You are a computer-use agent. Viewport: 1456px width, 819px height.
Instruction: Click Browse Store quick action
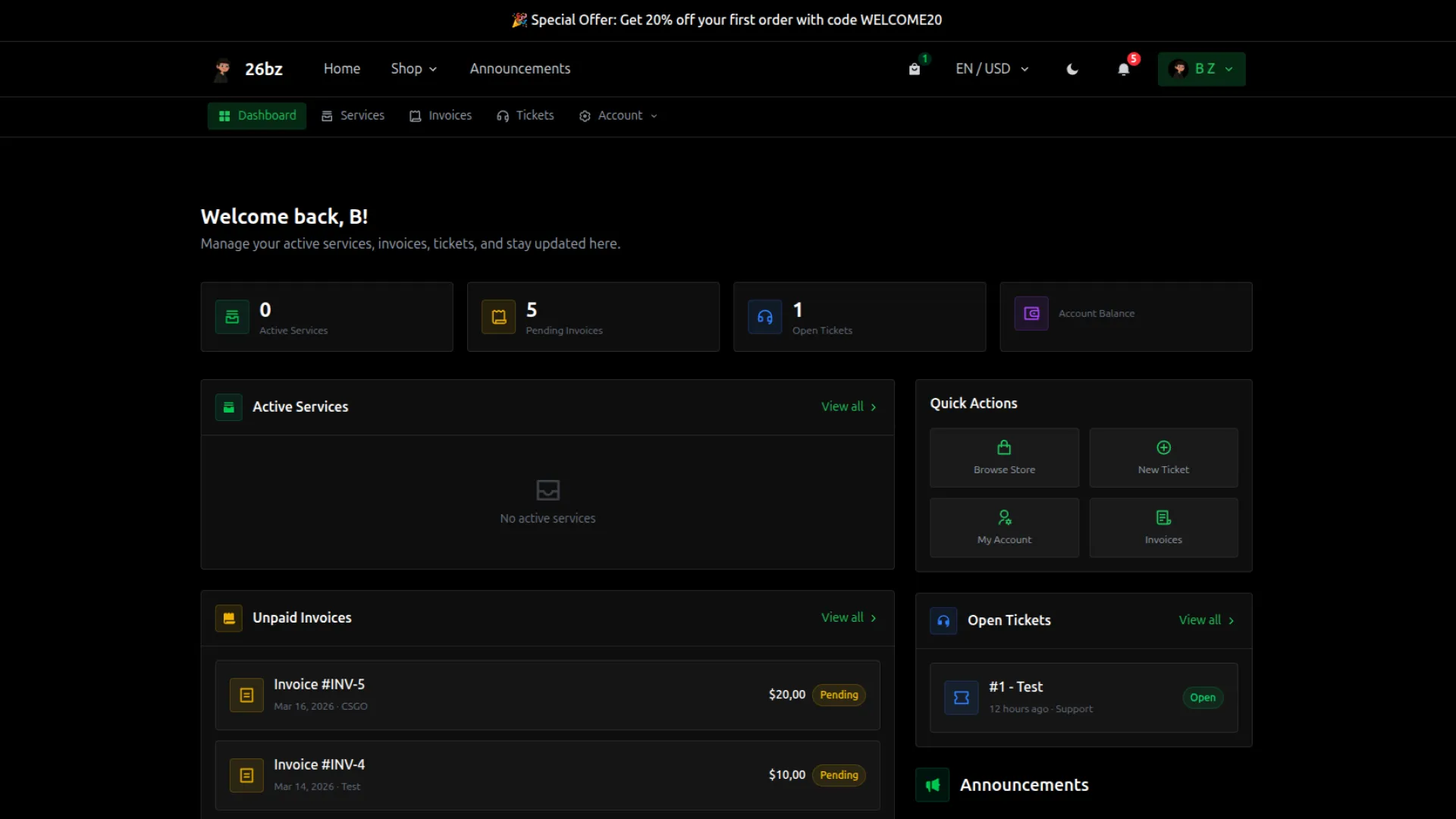tap(1004, 457)
